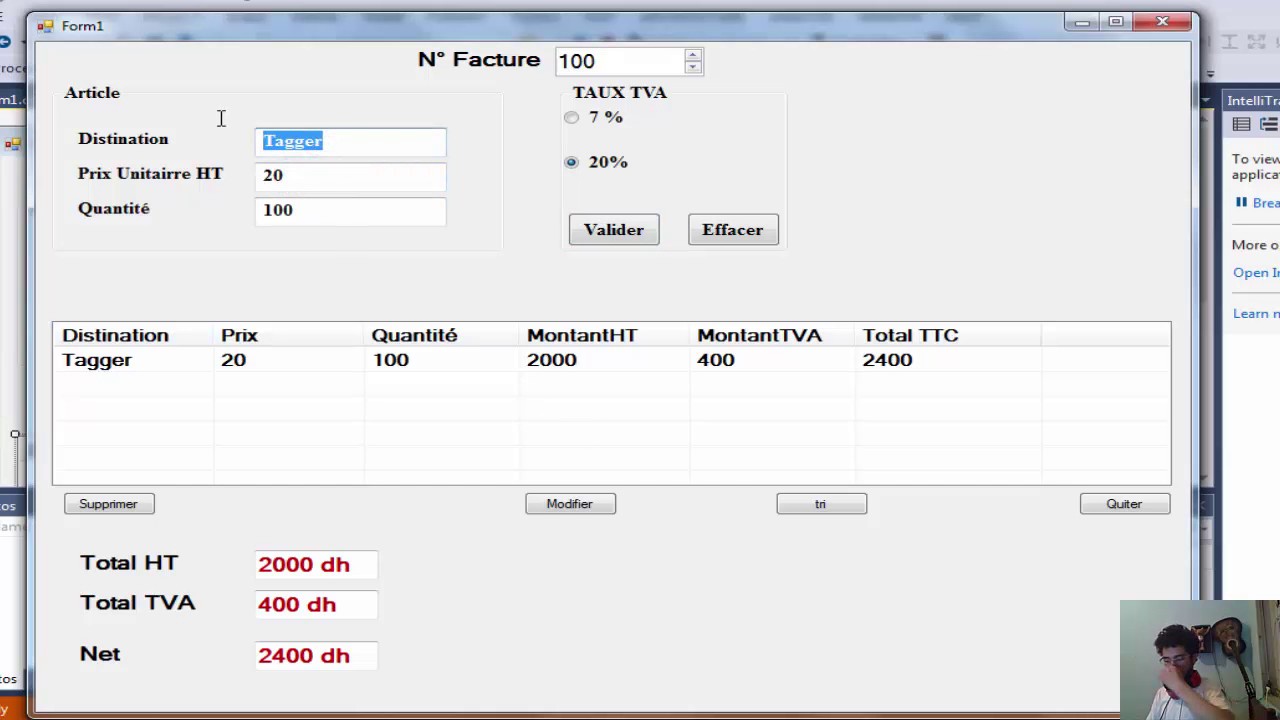Close the Form1 window
The width and height of the screenshot is (1280, 720).
point(1163,22)
